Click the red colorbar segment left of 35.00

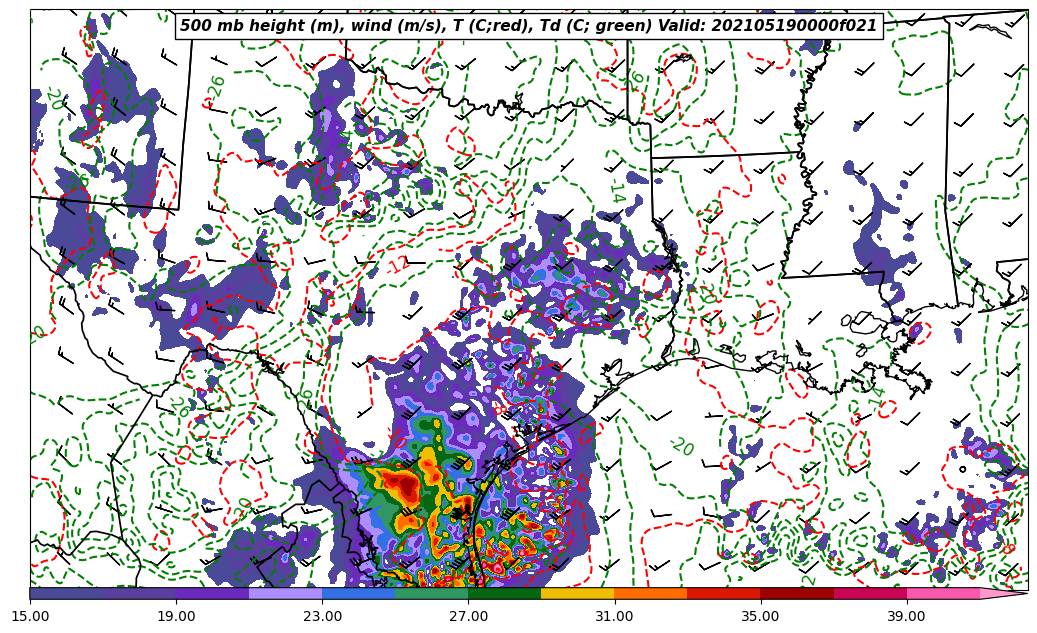723,593
